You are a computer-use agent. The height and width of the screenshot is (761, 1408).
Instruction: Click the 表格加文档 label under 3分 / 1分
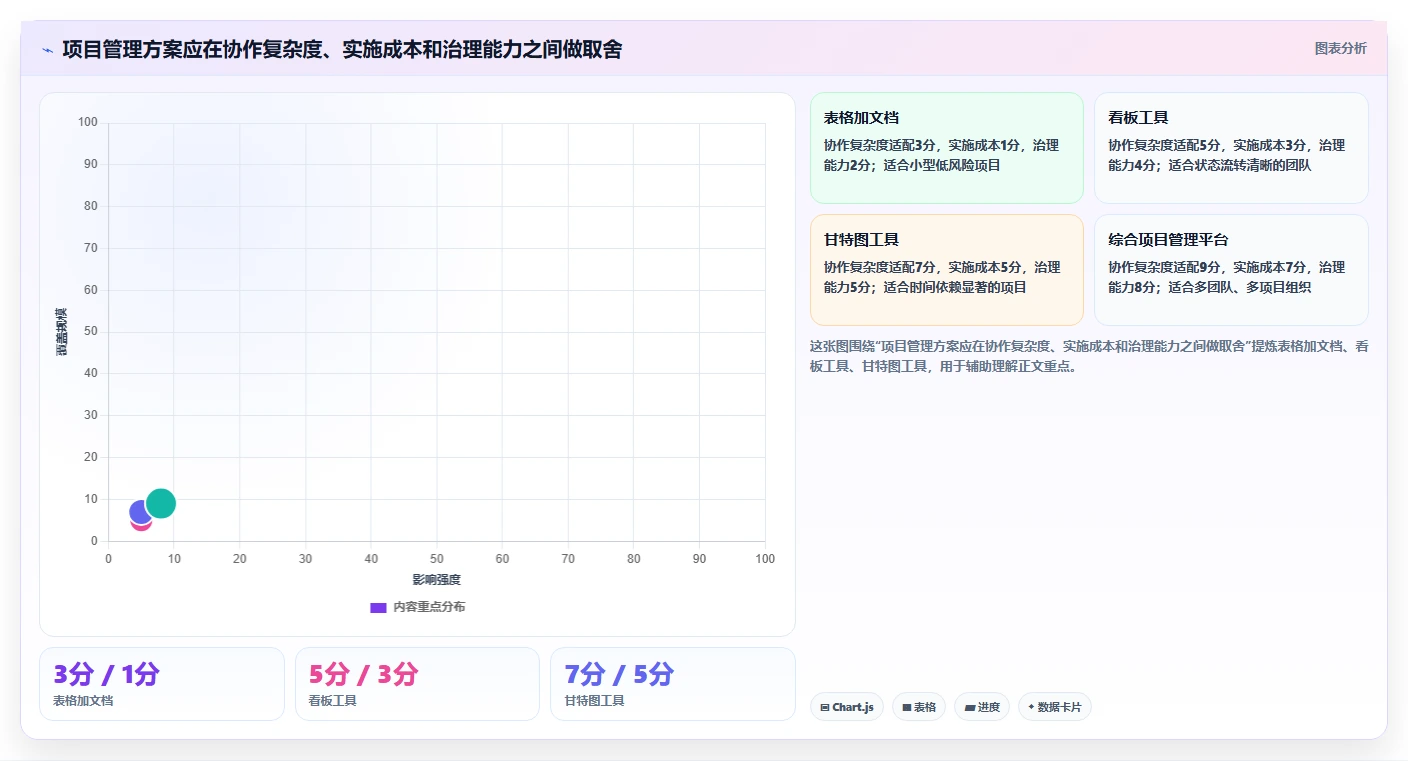(x=84, y=701)
